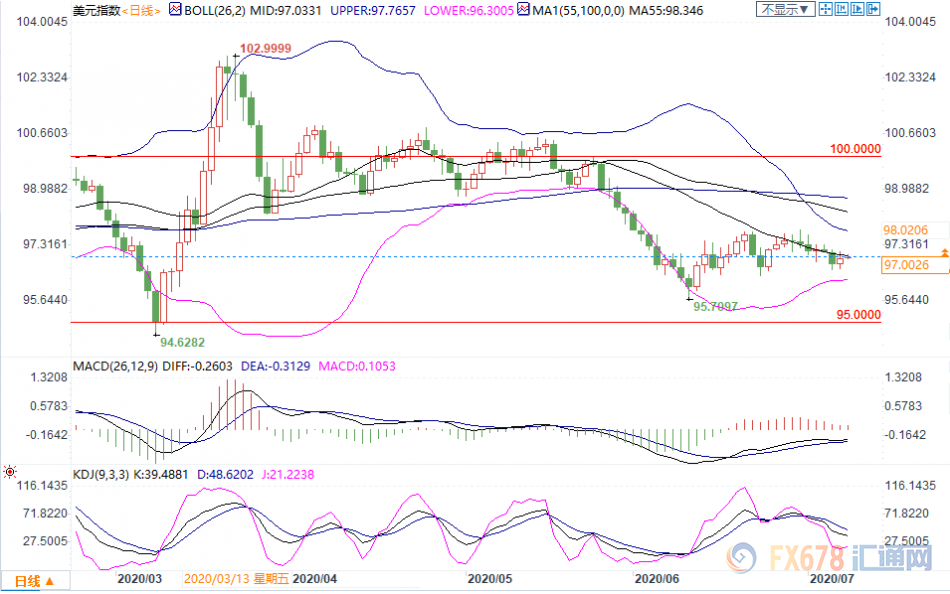Click the K:39.4881 value

tap(160, 475)
